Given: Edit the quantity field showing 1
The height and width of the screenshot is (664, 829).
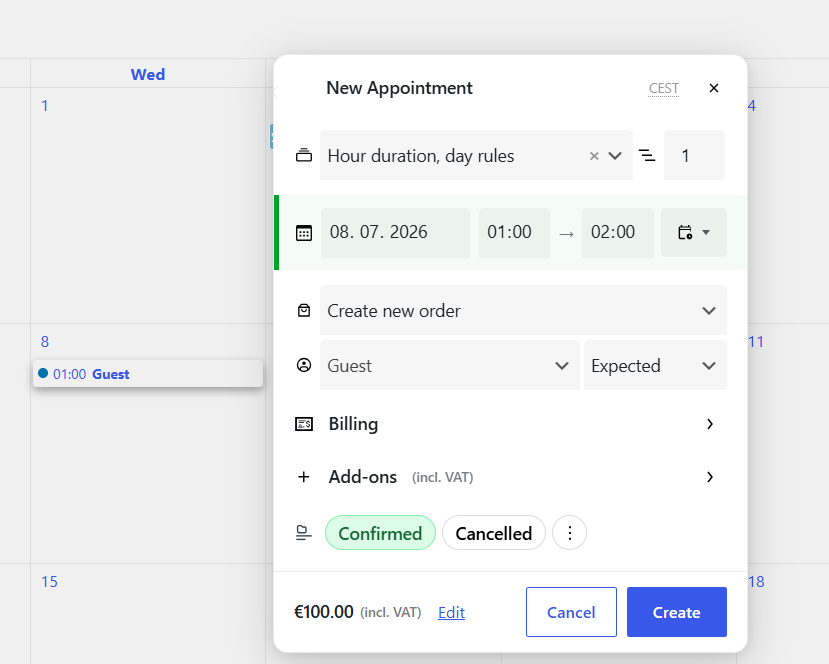Looking at the screenshot, I should (x=694, y=155).
